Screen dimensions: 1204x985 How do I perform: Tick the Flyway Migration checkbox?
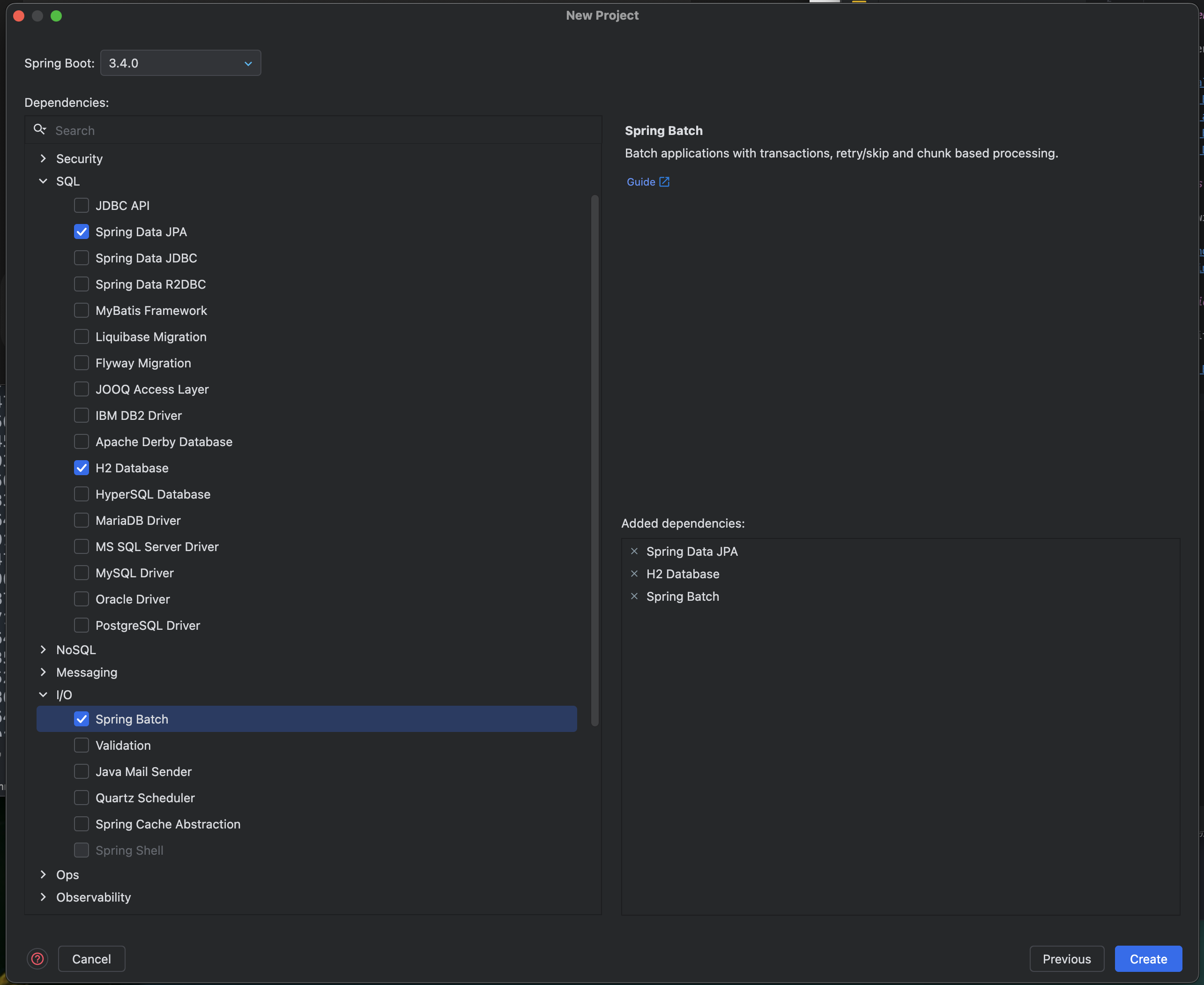pos(82,363)
